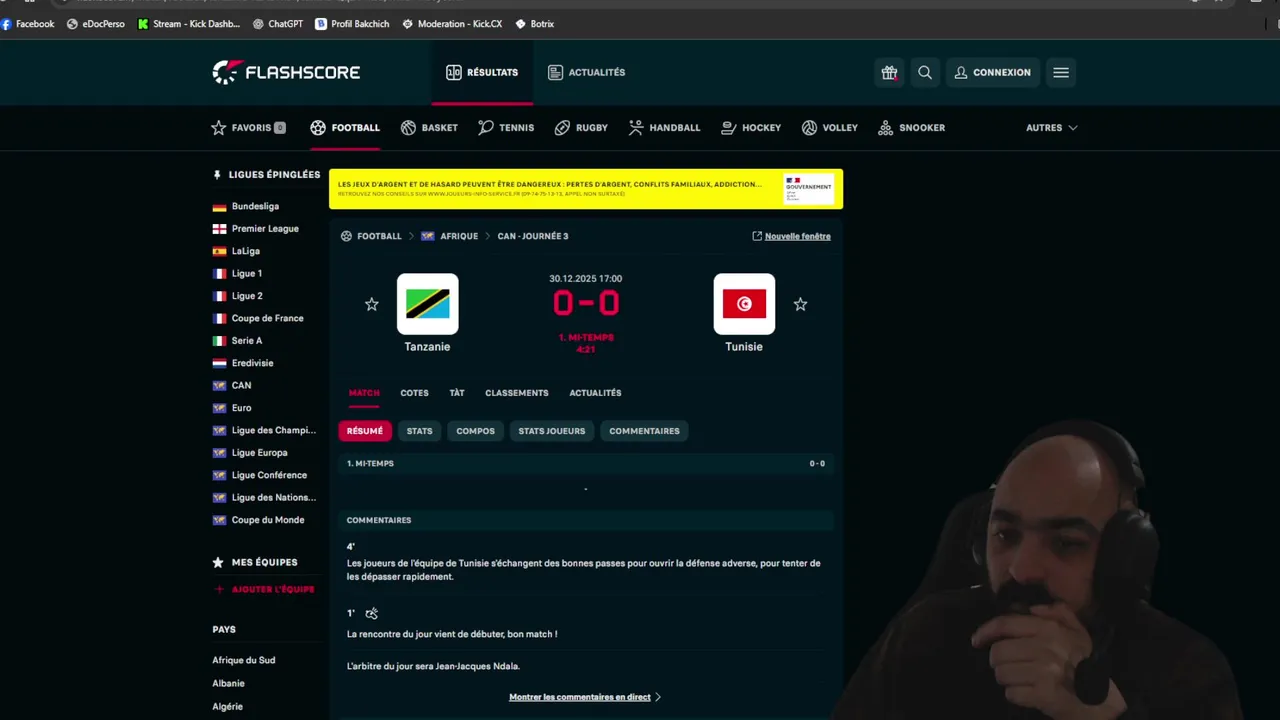The image size is (1280, 720).
Task: Select the Résumé sub-tab
Action: (365, 431)
